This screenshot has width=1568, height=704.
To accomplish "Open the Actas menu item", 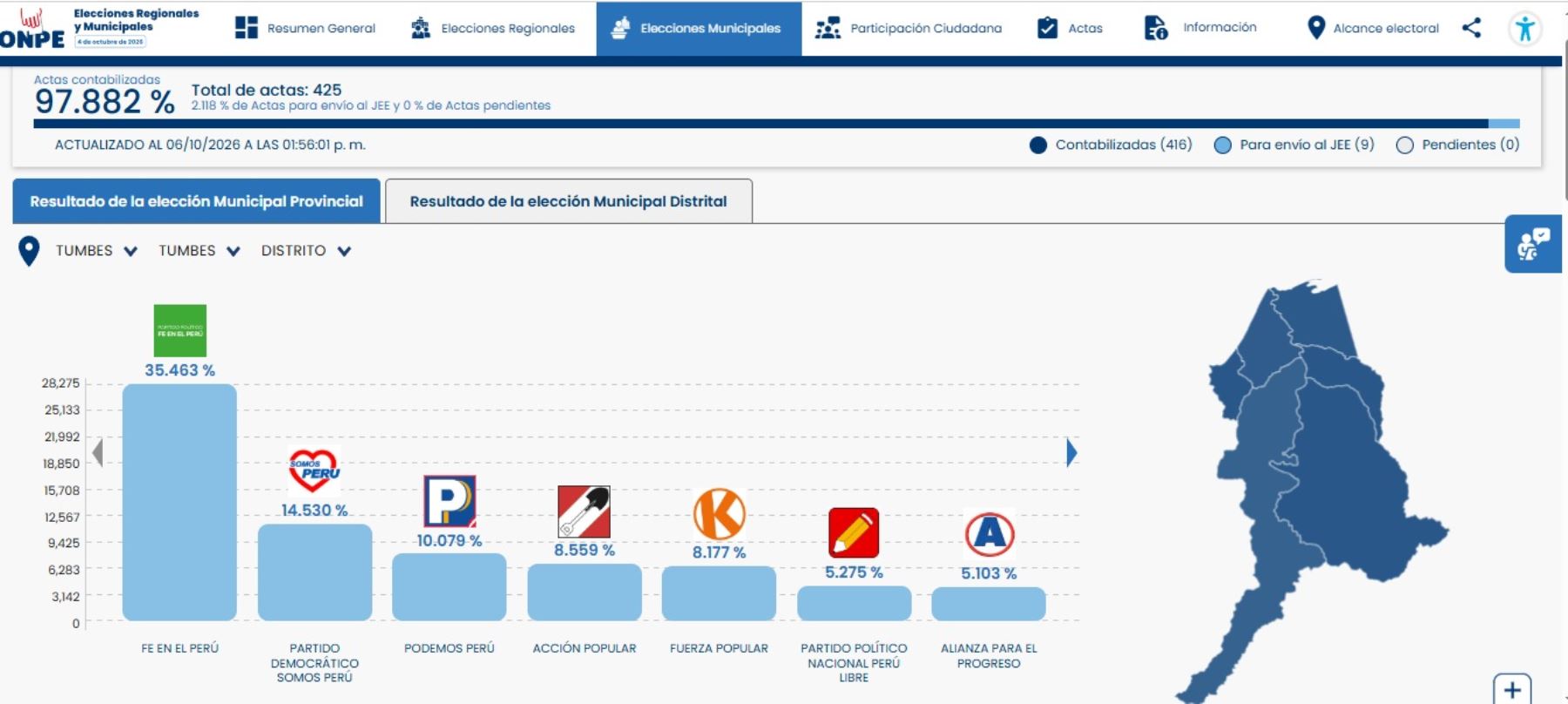I will tap(1070, 29).
